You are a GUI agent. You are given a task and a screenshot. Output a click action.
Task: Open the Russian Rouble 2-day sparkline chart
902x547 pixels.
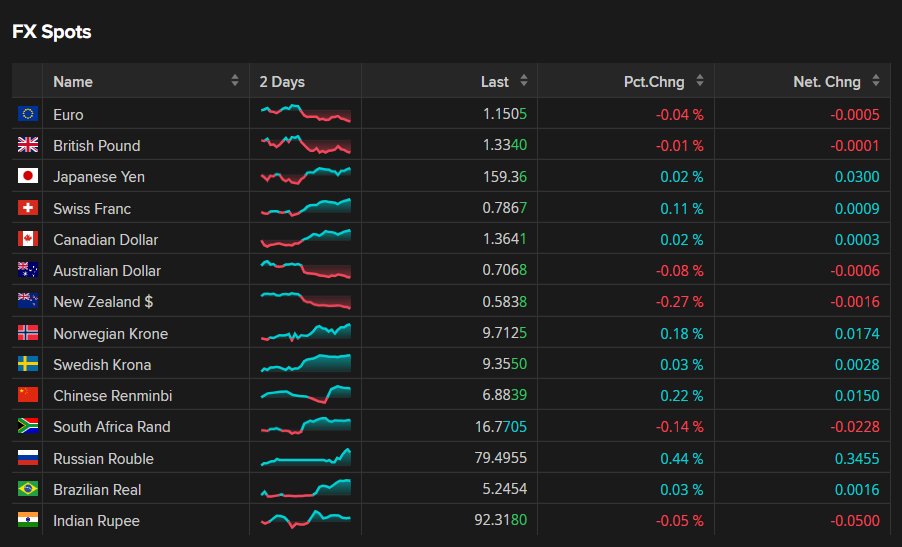pyautogui.click(x=305, y=457)
